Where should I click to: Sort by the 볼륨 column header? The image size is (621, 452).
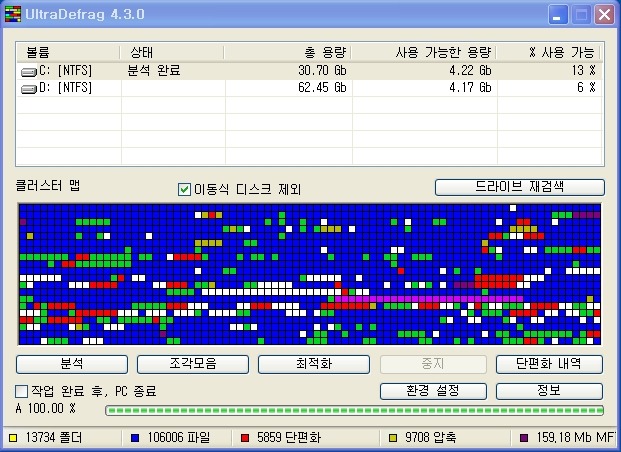click(68, 52)
